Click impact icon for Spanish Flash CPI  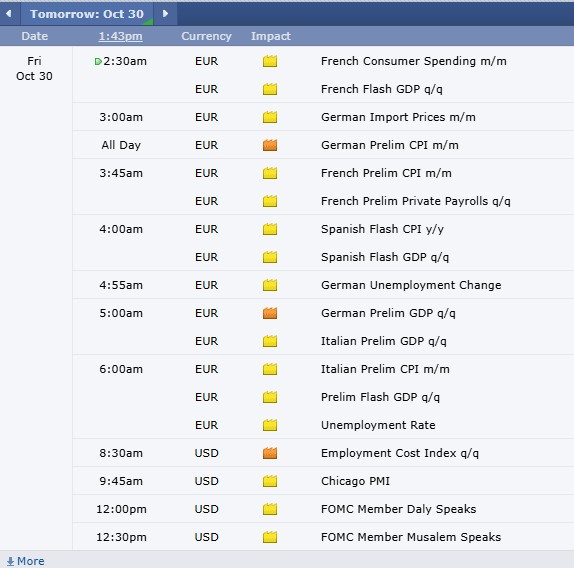coord(270,229)
